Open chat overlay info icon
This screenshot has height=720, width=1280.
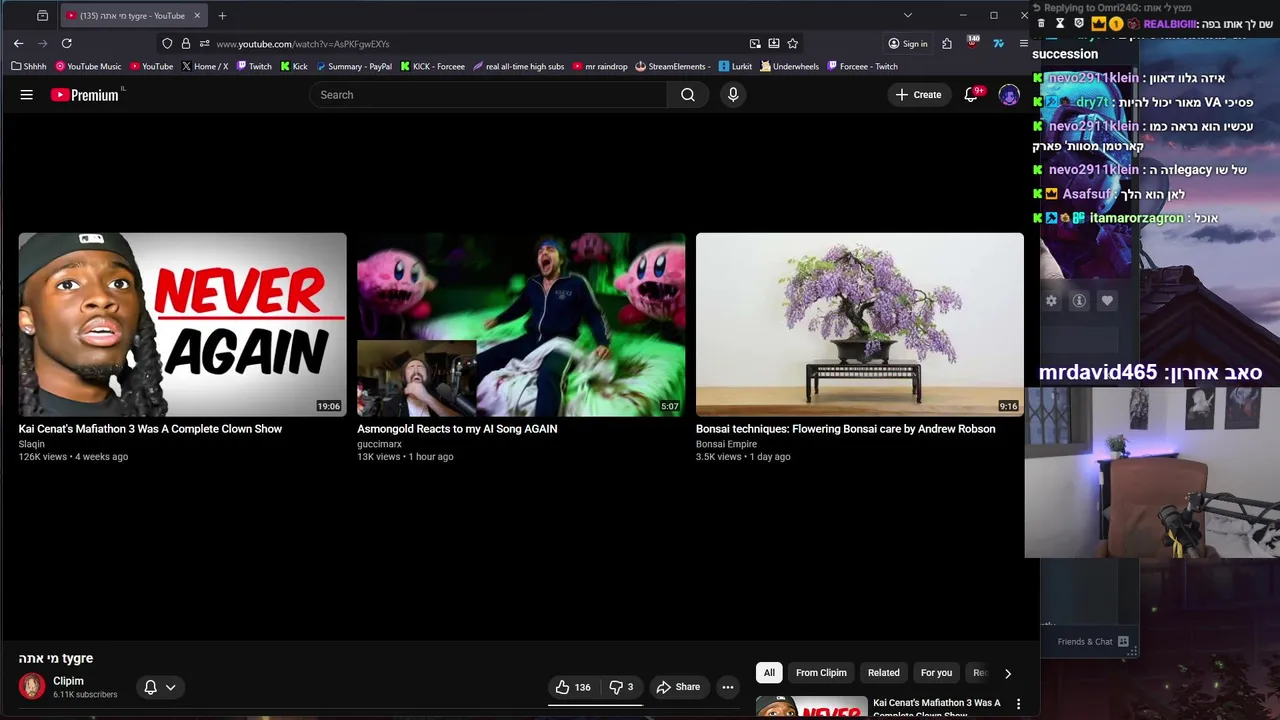1079,300
